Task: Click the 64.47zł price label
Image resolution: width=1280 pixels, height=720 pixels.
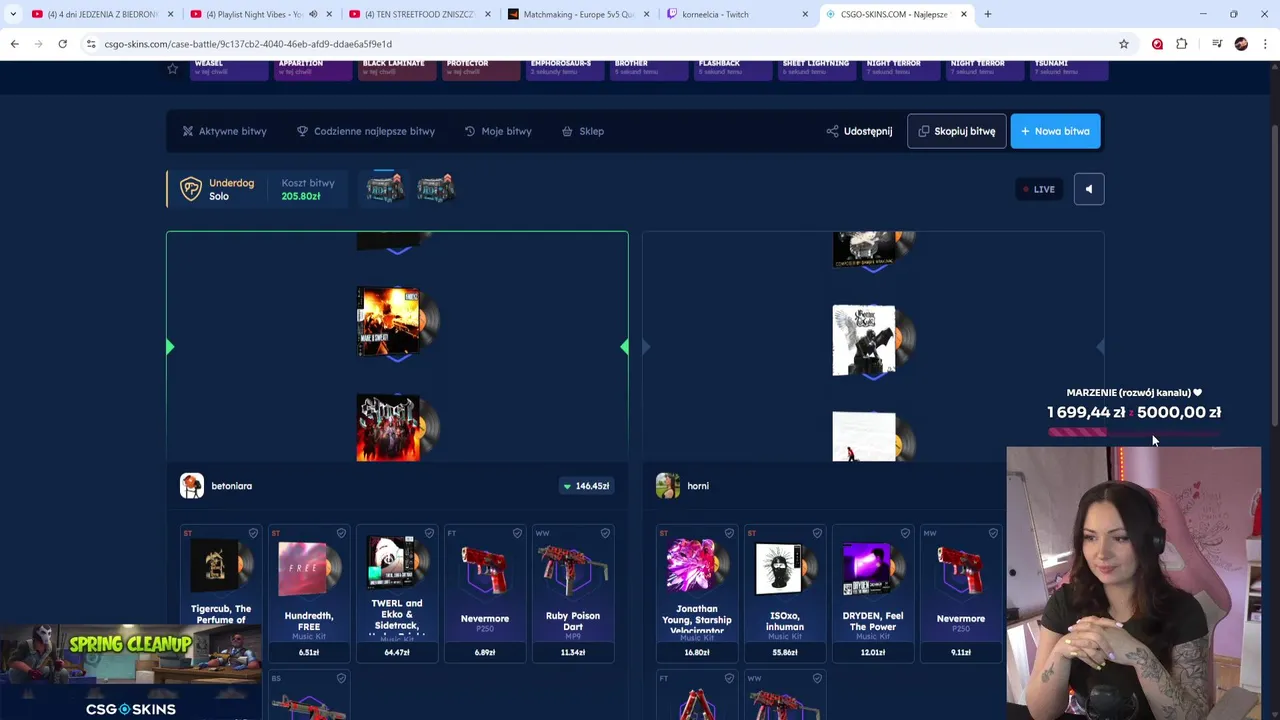Action: [397, 652]
